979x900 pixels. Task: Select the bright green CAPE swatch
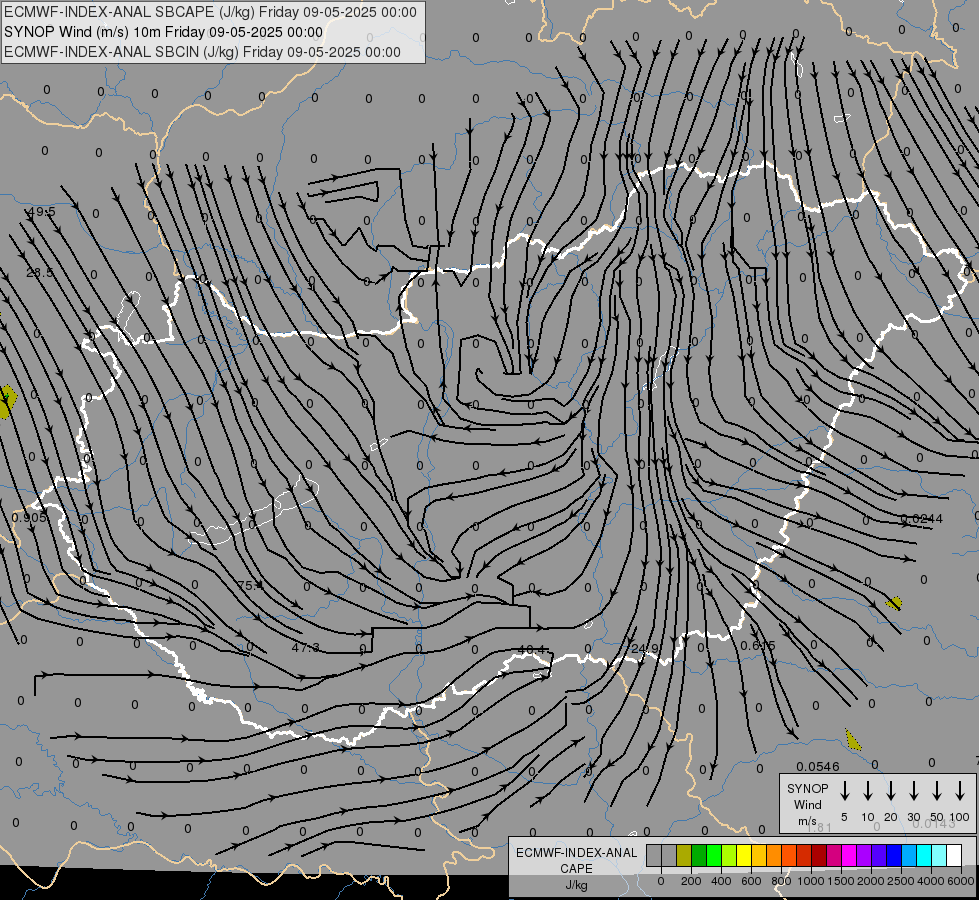[x=714, y=856]
